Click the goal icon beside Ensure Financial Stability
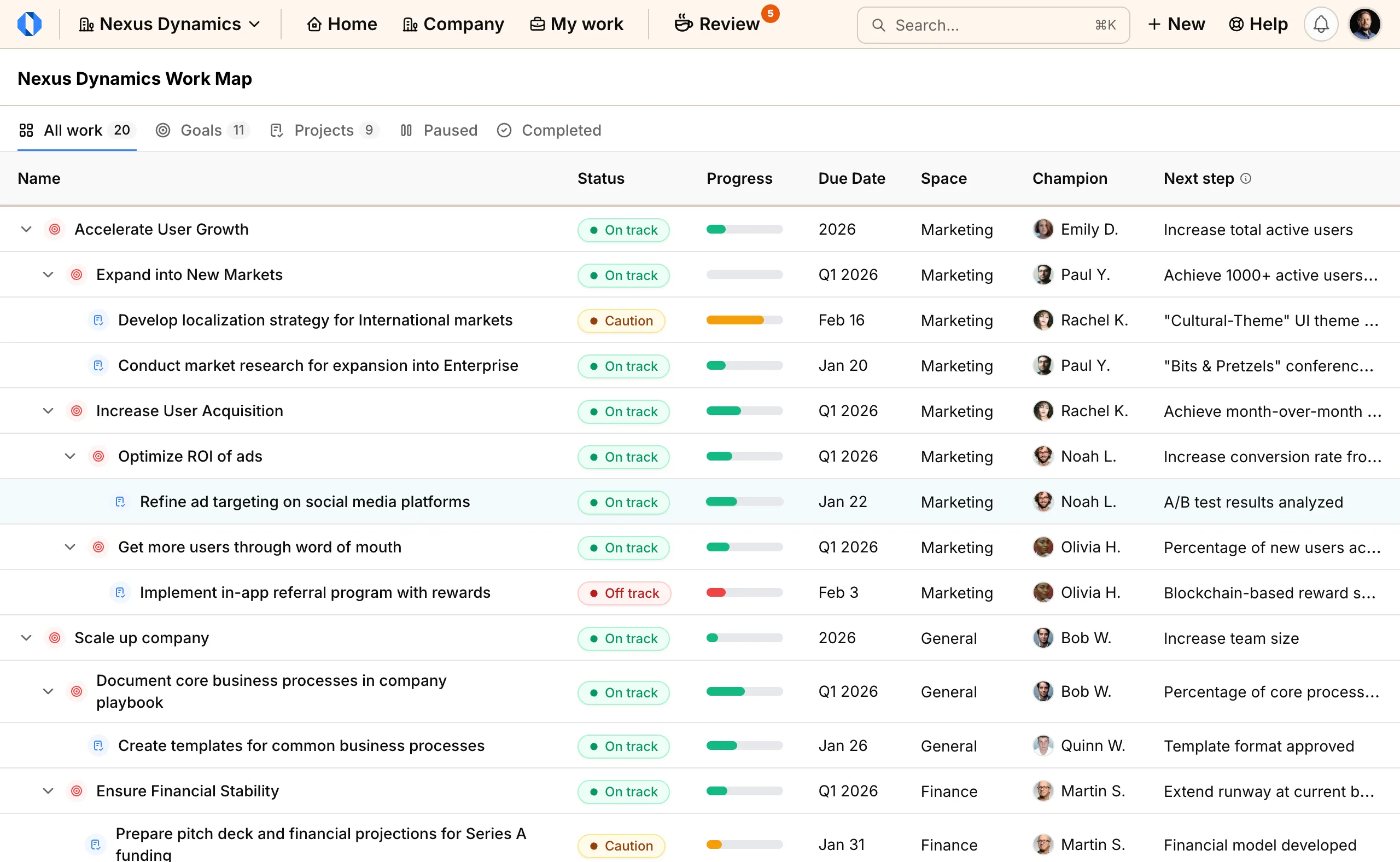The width and height of the screenshot is (1400, 862). click(x=77, y=791)
